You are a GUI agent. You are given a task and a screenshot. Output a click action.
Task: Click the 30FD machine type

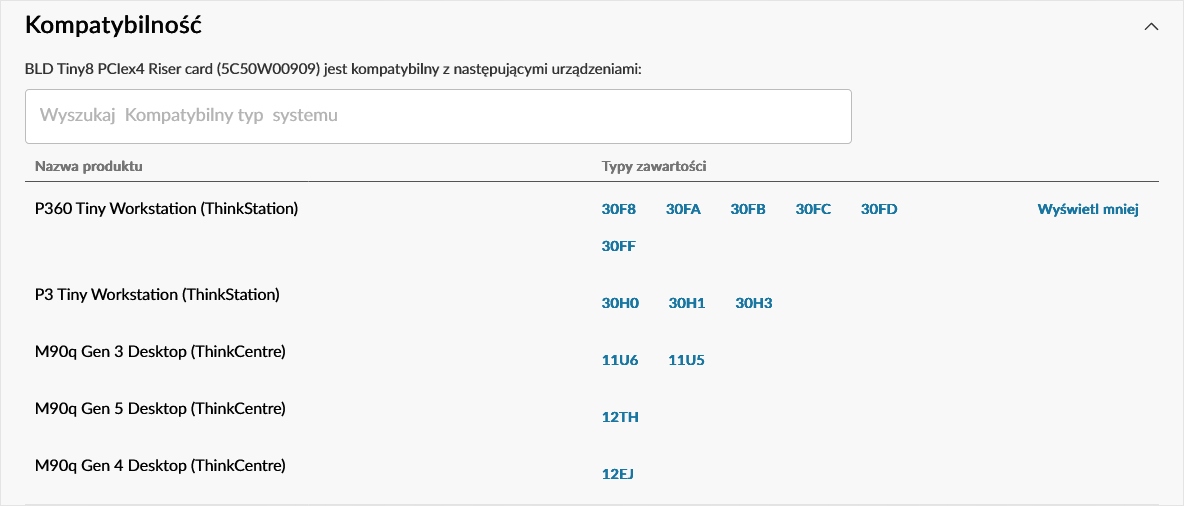coord(879,210)
